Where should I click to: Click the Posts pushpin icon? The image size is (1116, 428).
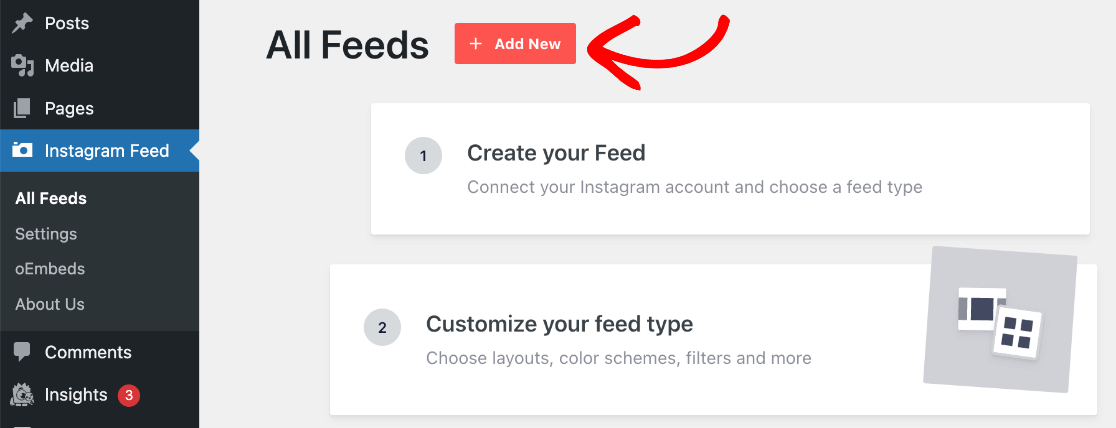22,23
